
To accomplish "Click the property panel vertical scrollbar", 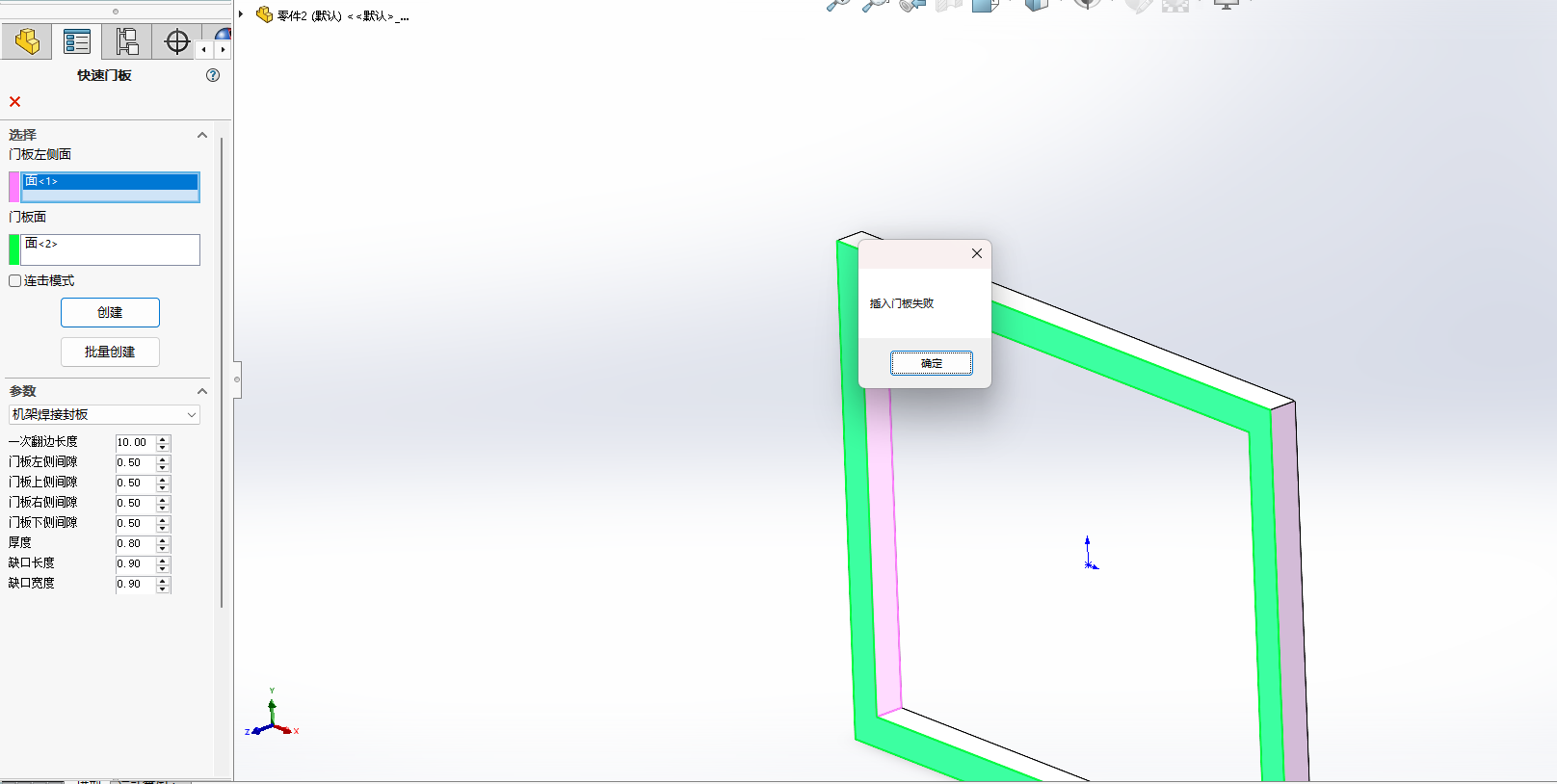I will coord(222,372).
